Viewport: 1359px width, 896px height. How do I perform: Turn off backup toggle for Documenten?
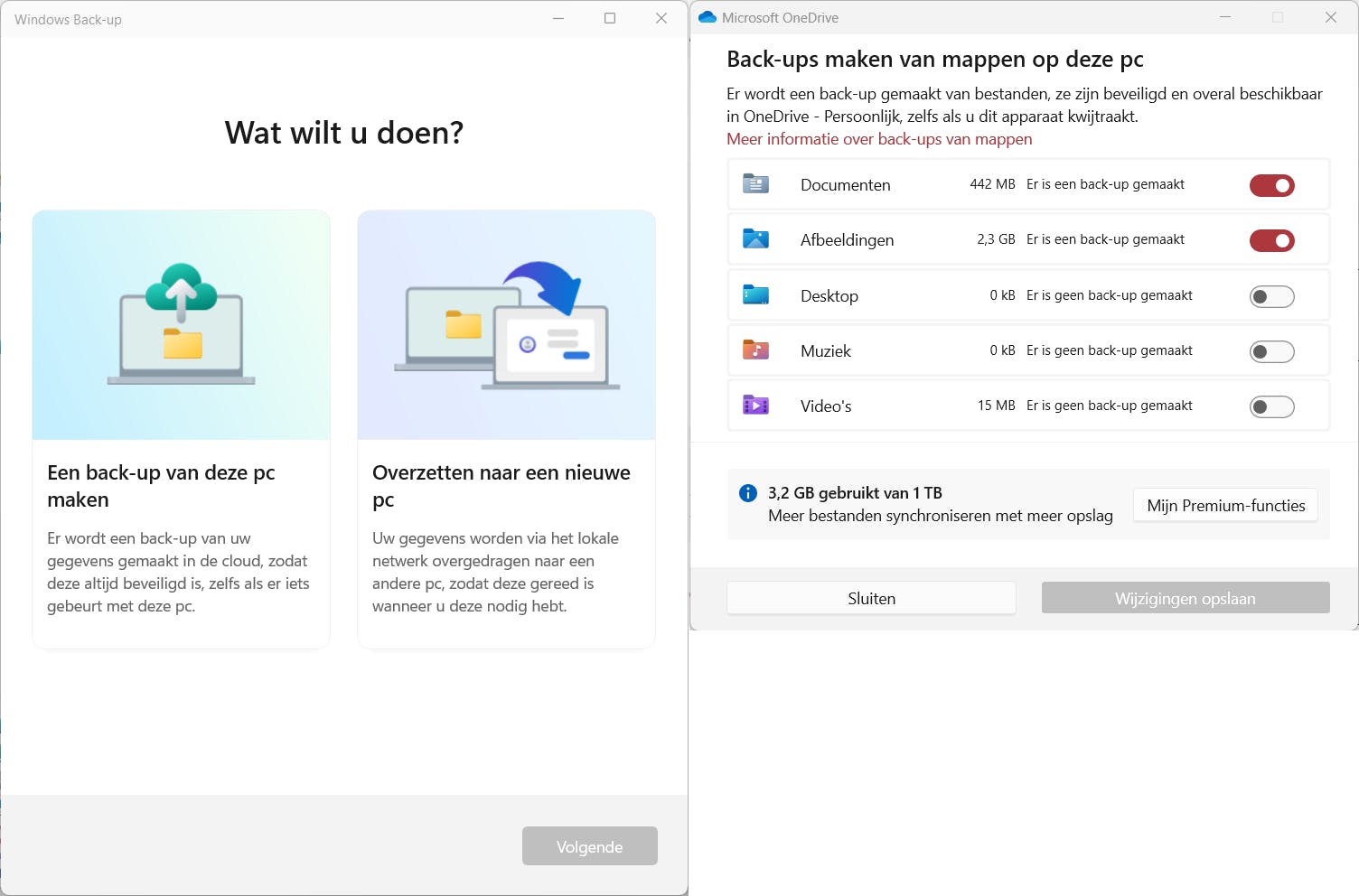coord(1272,185)
